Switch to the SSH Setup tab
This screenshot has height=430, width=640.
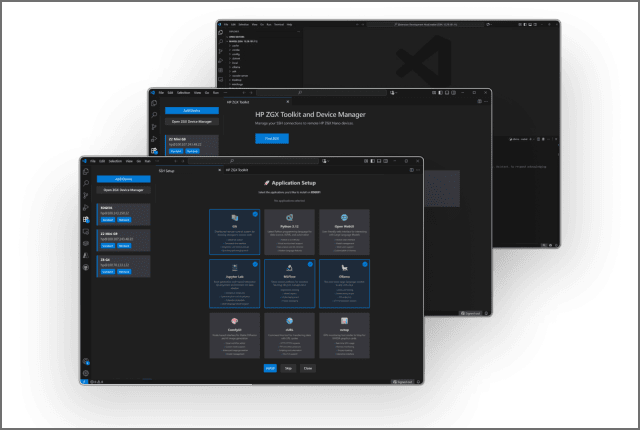[167, 171]
